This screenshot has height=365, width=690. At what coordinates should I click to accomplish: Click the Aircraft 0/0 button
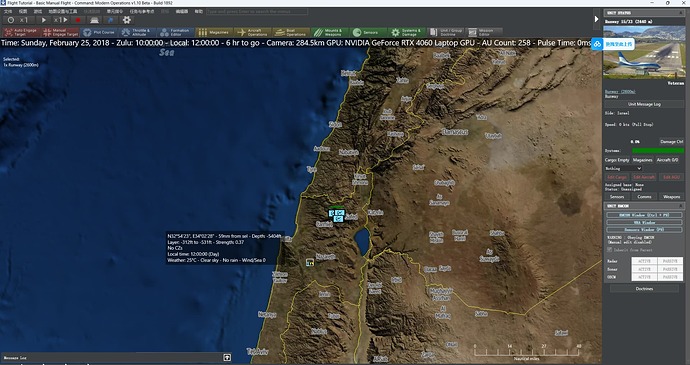667,160
